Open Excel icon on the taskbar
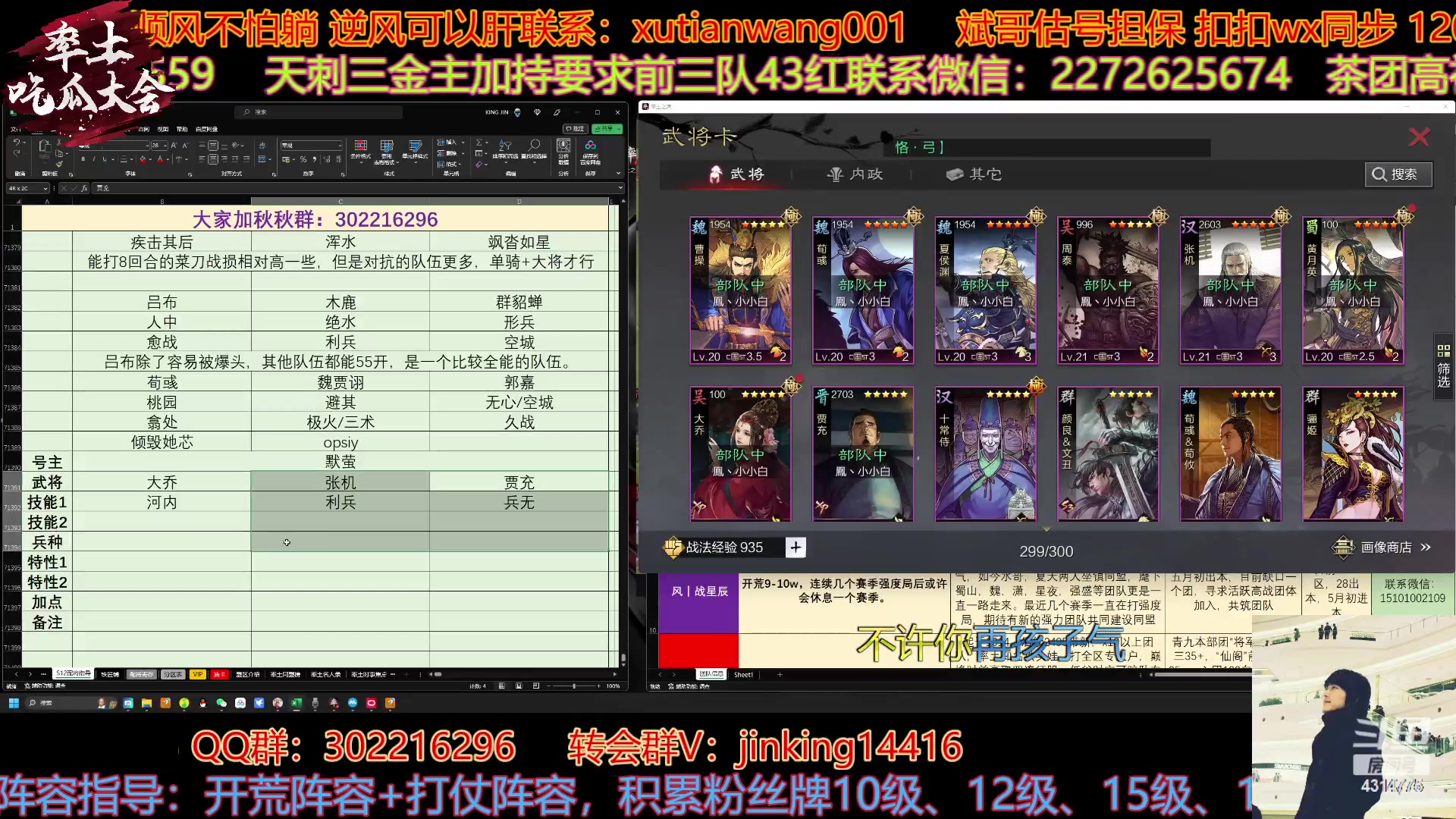This screenshot has width=1456, height=819. coord(297,703)
